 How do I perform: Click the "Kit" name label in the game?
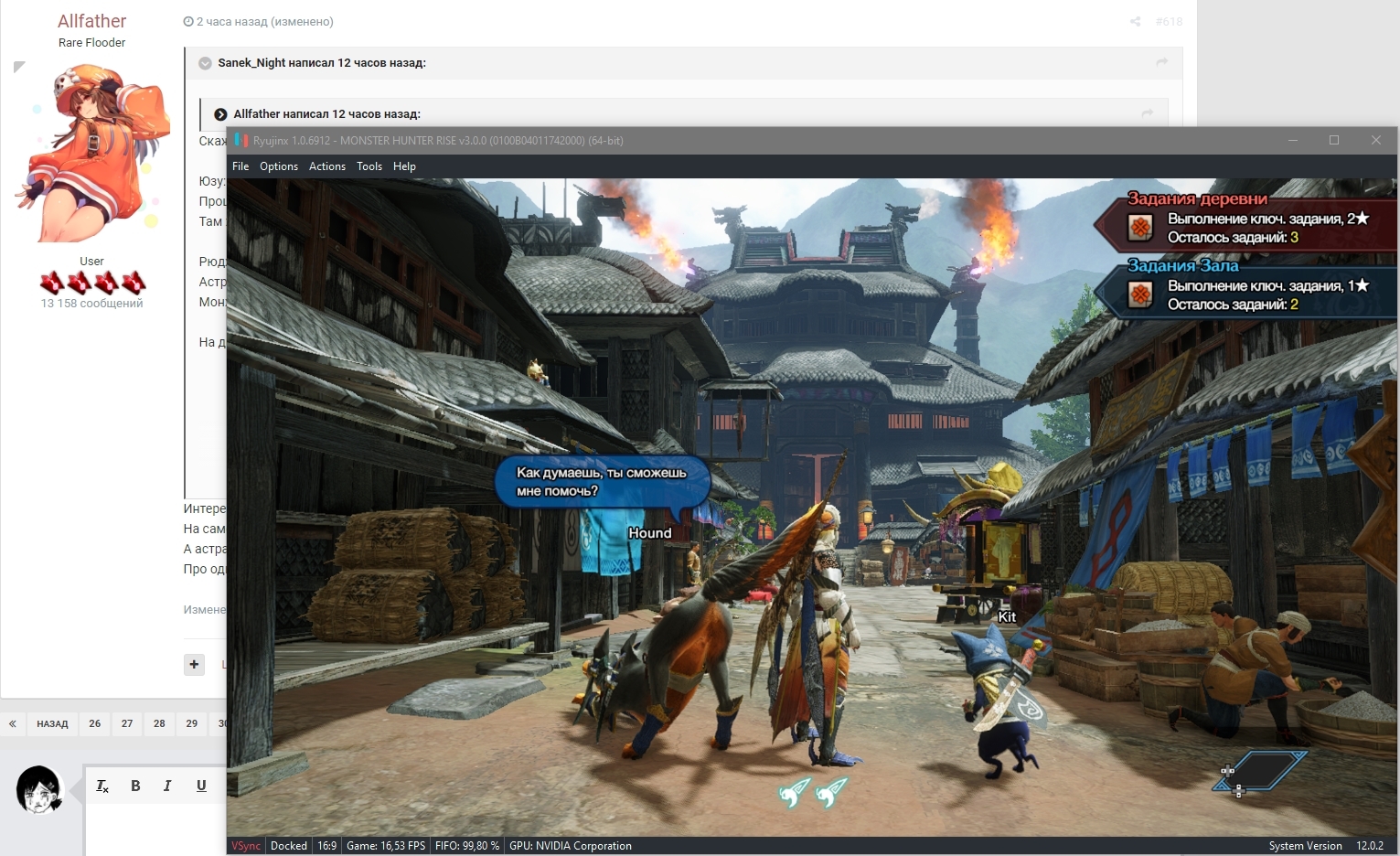pyautogui.click(x=1007, y=617)
